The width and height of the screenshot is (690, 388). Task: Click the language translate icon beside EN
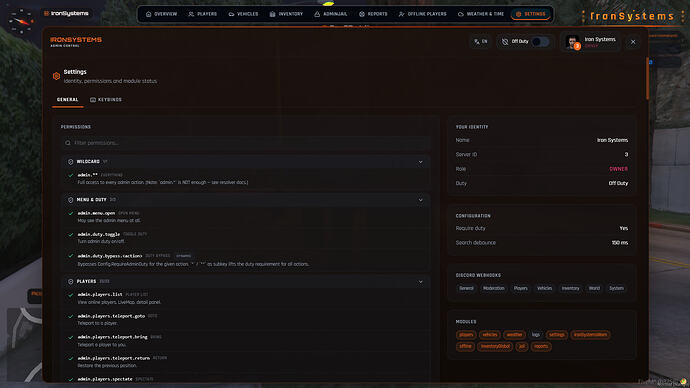point(477,42)
